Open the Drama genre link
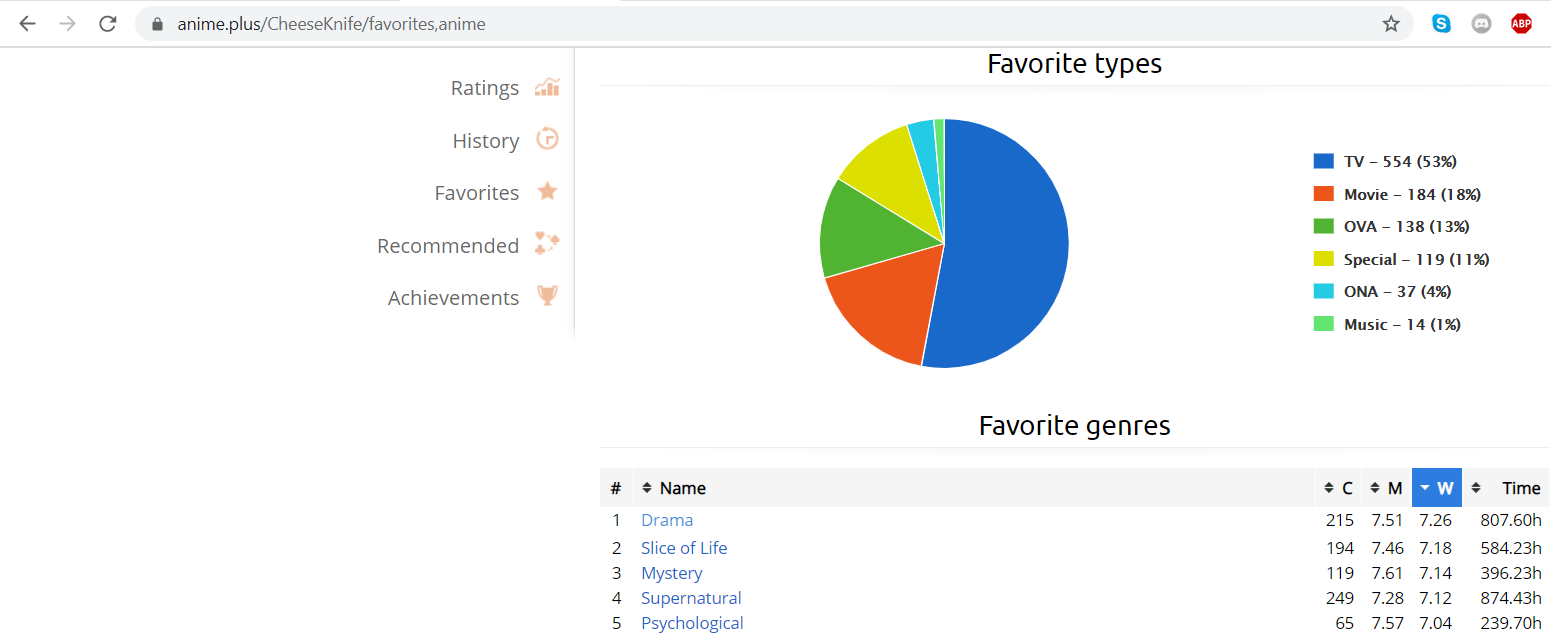 coord(667,520)
